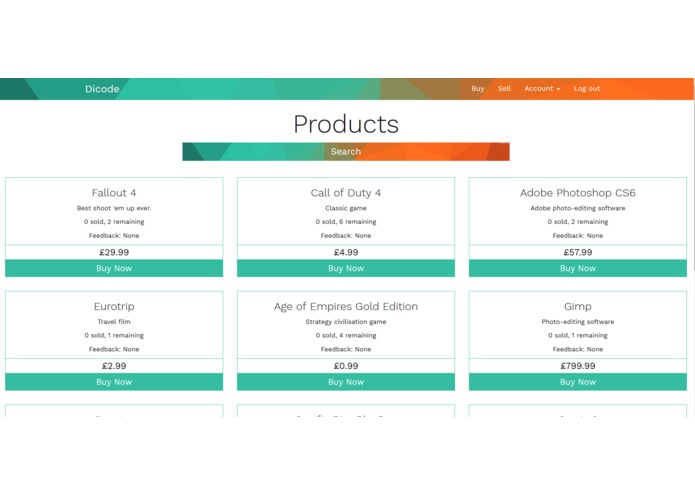Select the Adobe Photoshop CS6 title
The width and height of the screenshot is (695, 494).
click(x=578, y=193)
